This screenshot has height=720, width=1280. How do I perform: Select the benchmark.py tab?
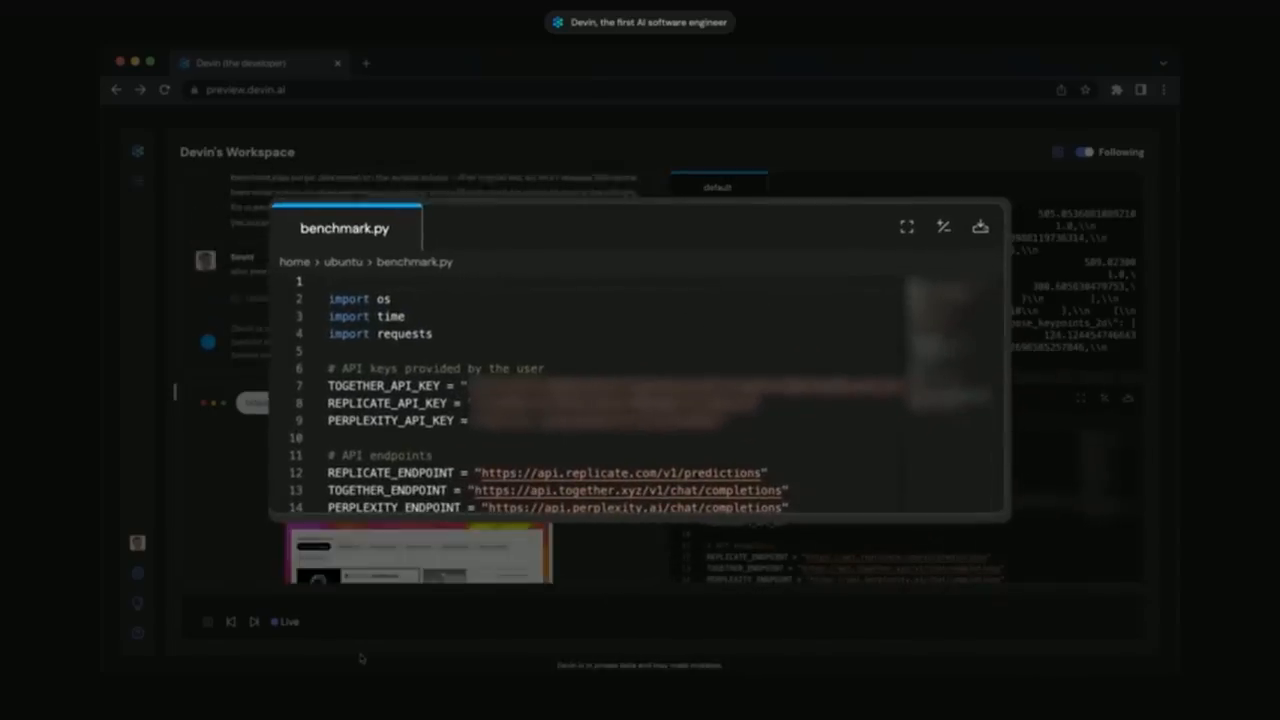[346, 228]
